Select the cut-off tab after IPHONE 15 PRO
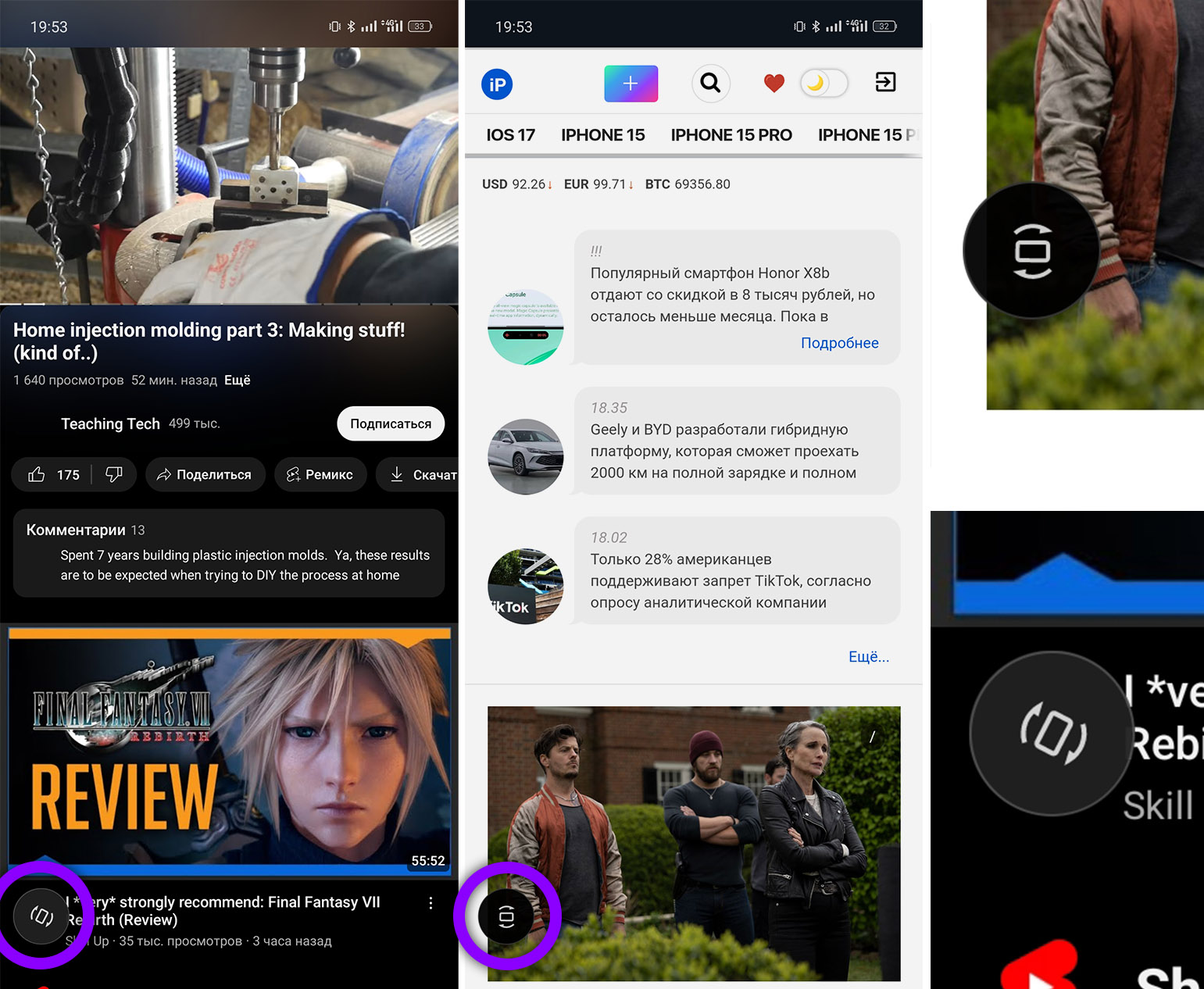This screenshot has height=989, width=1204. [867, 135]
